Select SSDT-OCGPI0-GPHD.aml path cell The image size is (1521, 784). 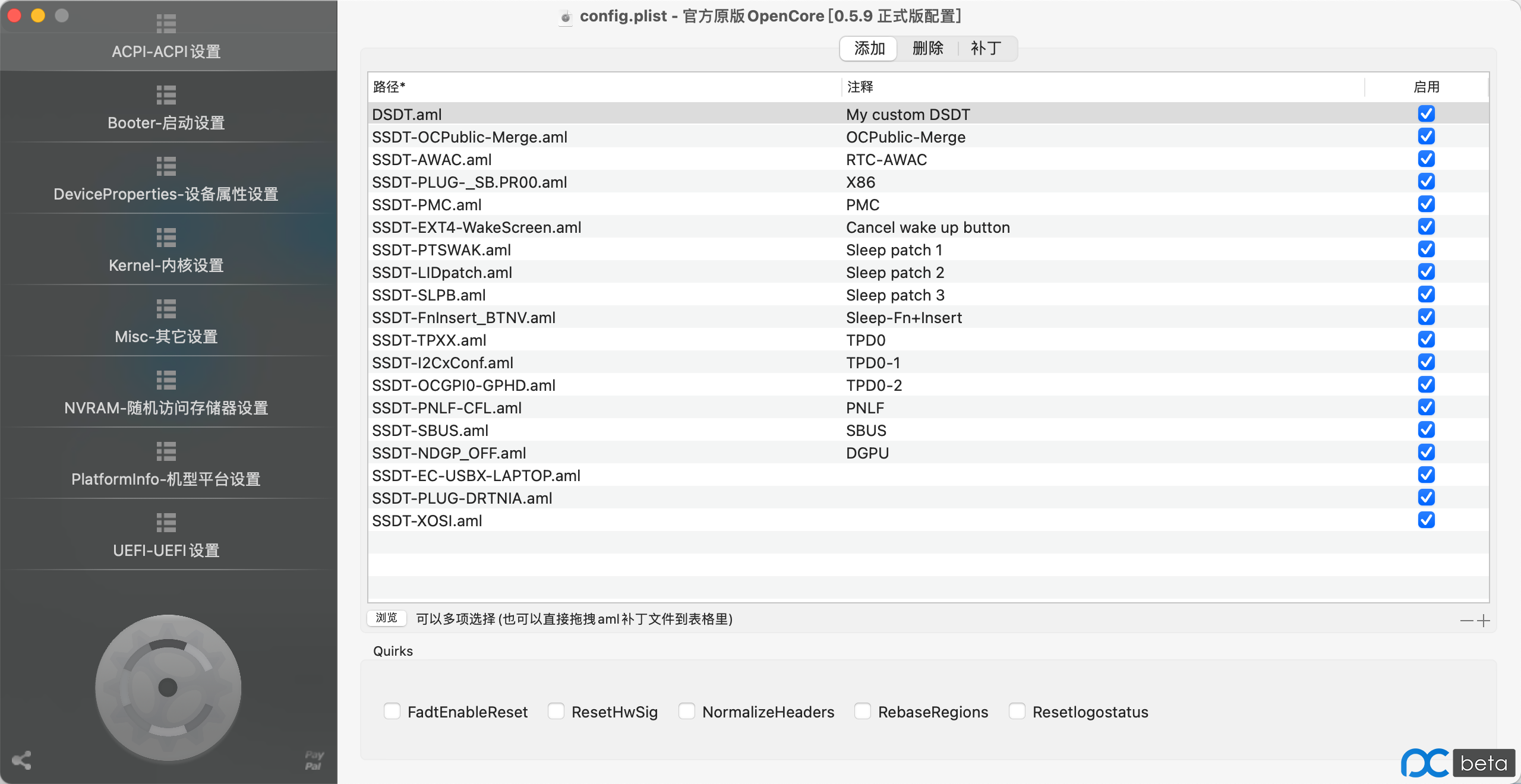[x=464, y=385]
